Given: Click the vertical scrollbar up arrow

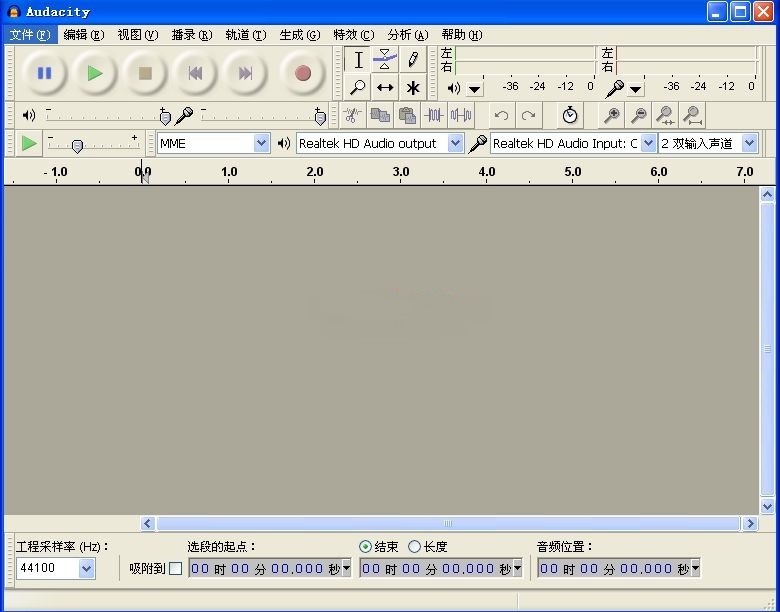Looking at the screenshot, I should coord(767,194).
